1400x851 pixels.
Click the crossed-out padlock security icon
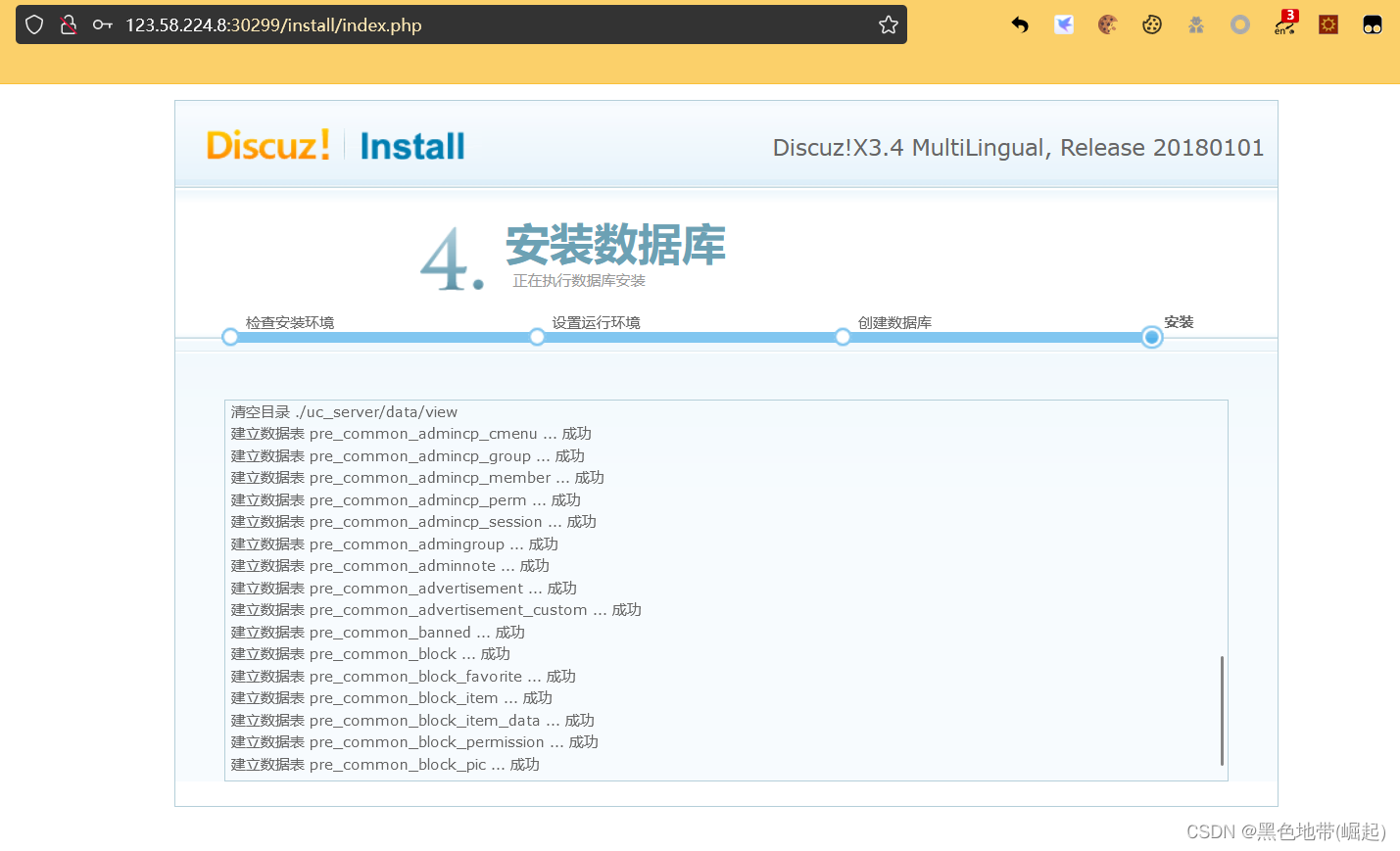click(68, 24)
